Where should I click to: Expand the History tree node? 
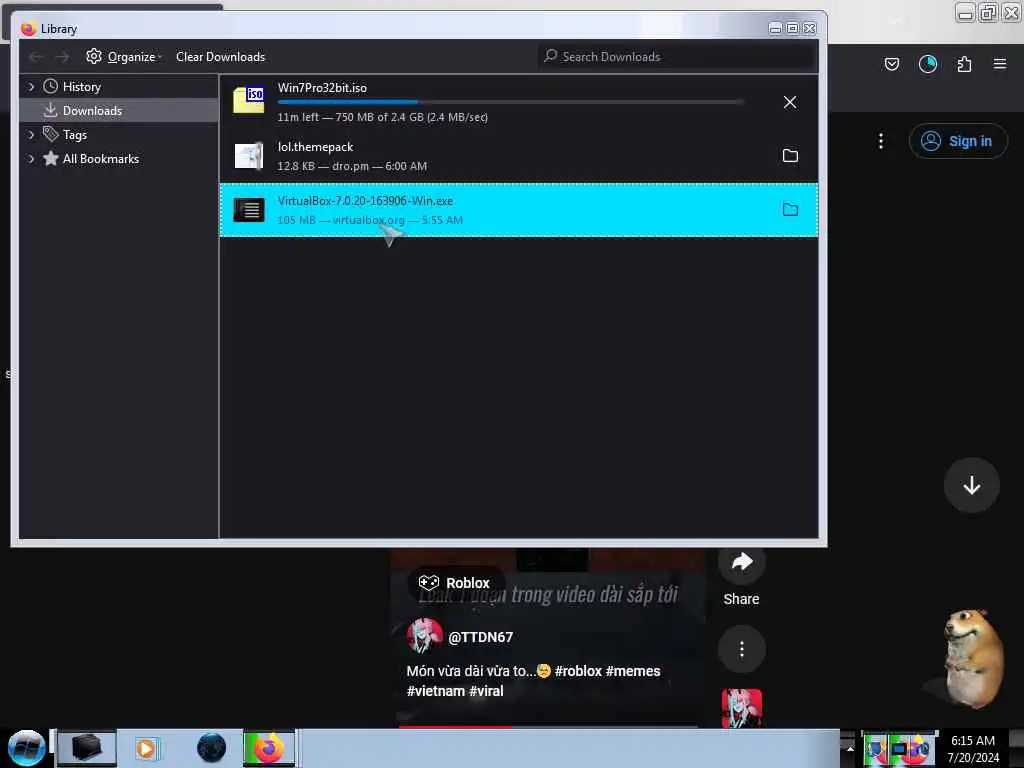31,87
